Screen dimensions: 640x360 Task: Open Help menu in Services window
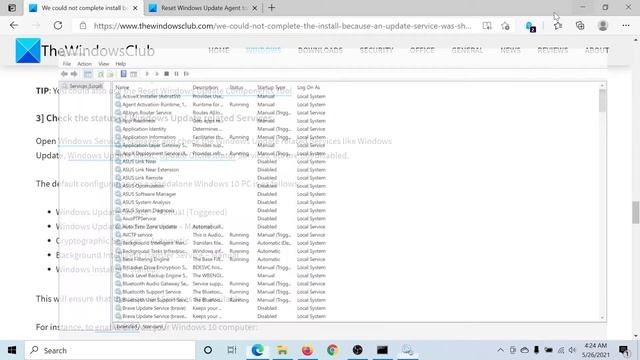coord(120,64)
